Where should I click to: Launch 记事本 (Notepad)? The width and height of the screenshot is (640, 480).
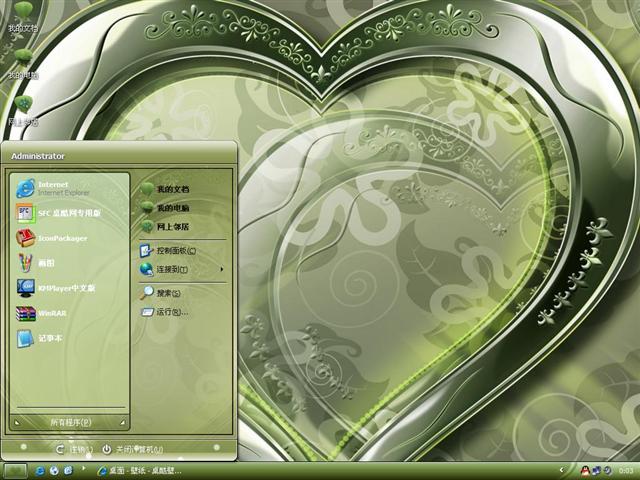(50, 338)
